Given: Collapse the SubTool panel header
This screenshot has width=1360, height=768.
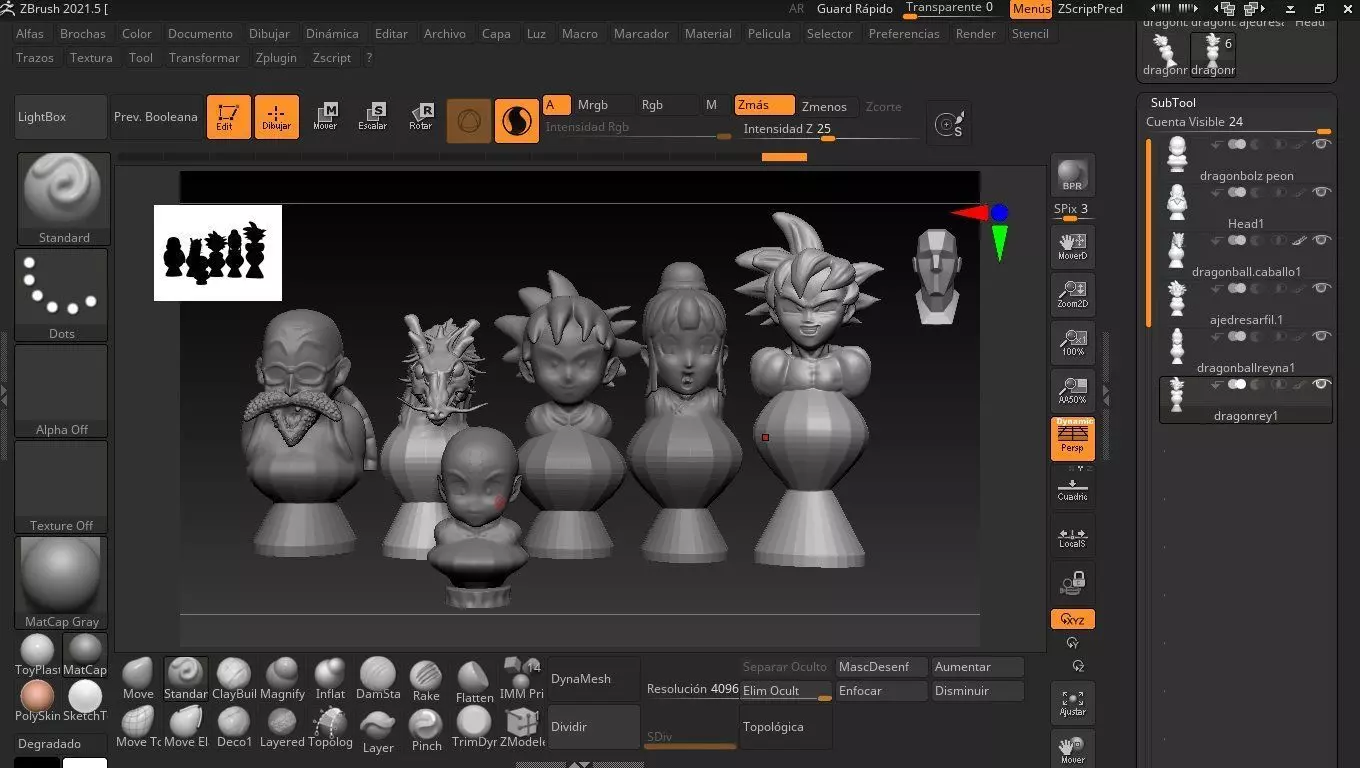Looking at the screenshot, I should 1173,103.
